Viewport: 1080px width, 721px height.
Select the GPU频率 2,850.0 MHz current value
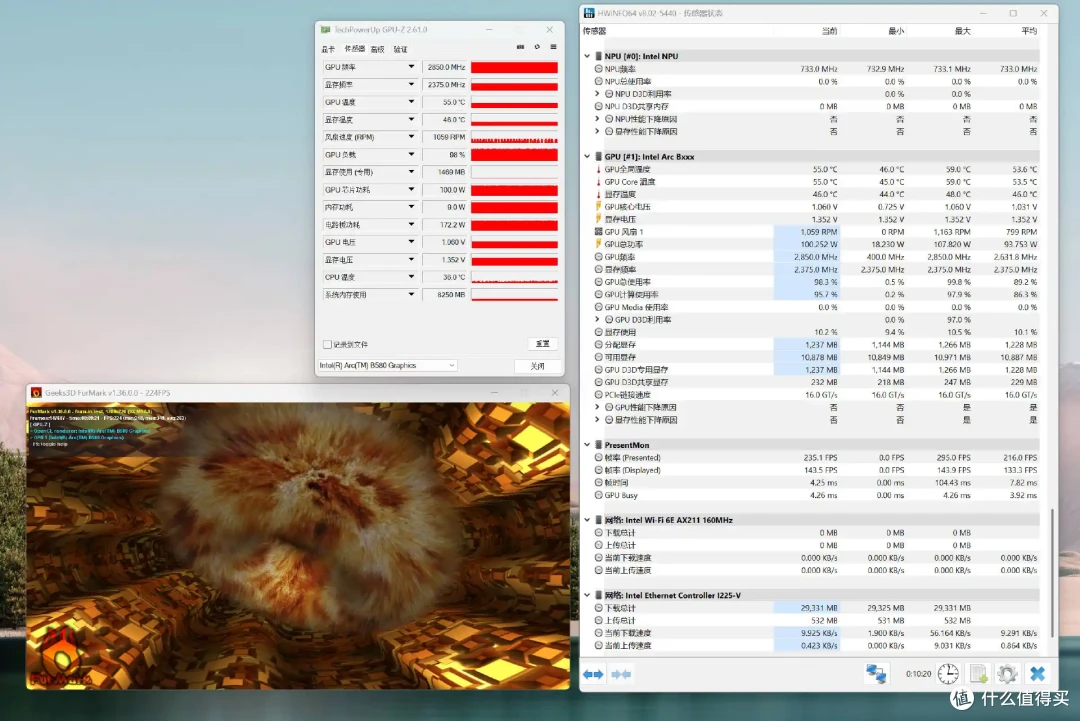(816, 257)
